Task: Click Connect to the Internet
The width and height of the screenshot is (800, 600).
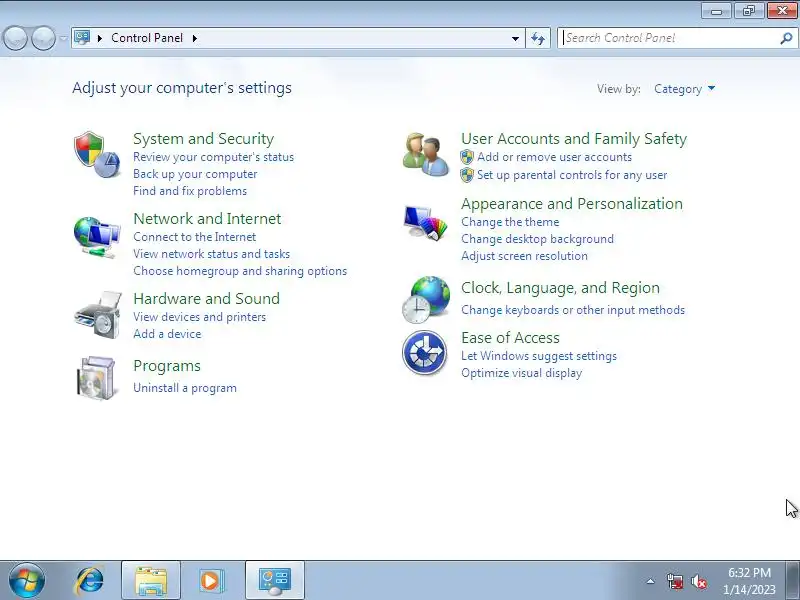Action: click(x=194, y=237)
